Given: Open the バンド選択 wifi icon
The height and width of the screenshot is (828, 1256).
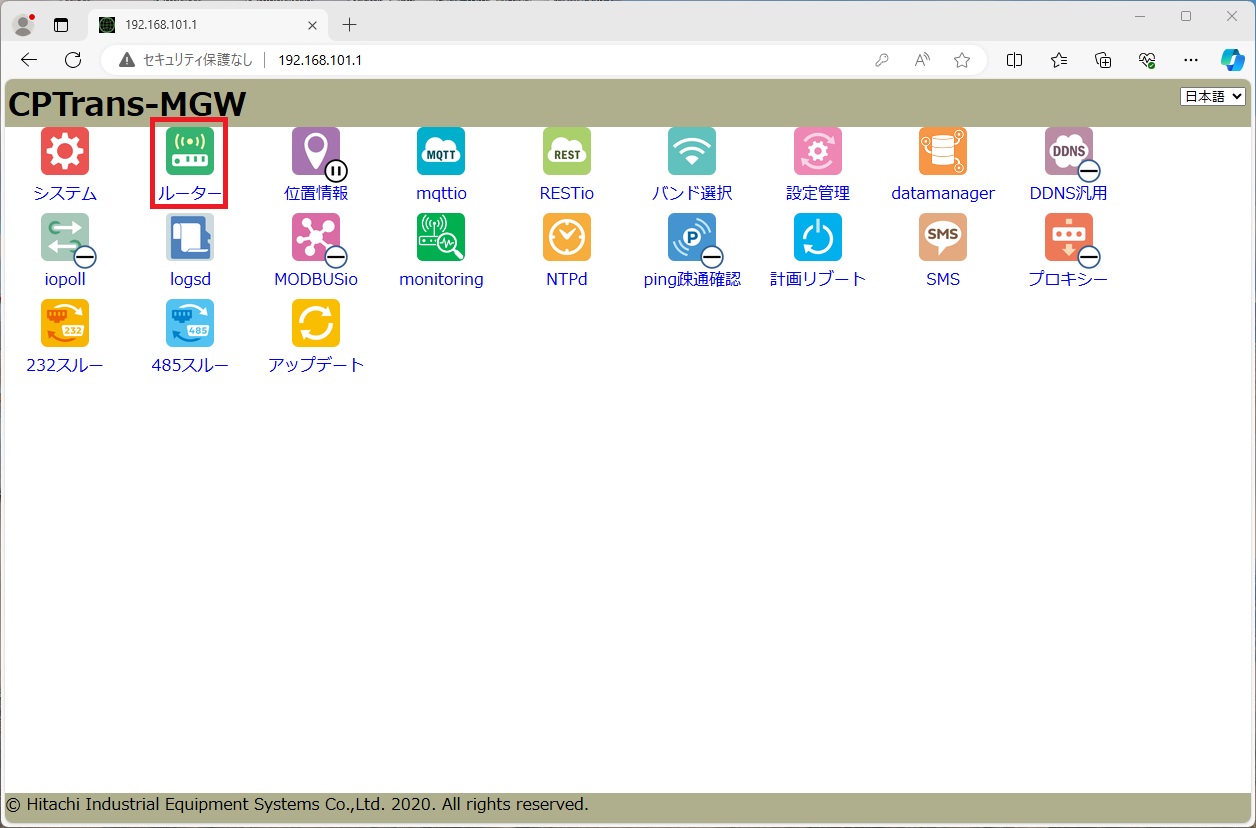Looking at the screenshot, I should pos(692,151).
